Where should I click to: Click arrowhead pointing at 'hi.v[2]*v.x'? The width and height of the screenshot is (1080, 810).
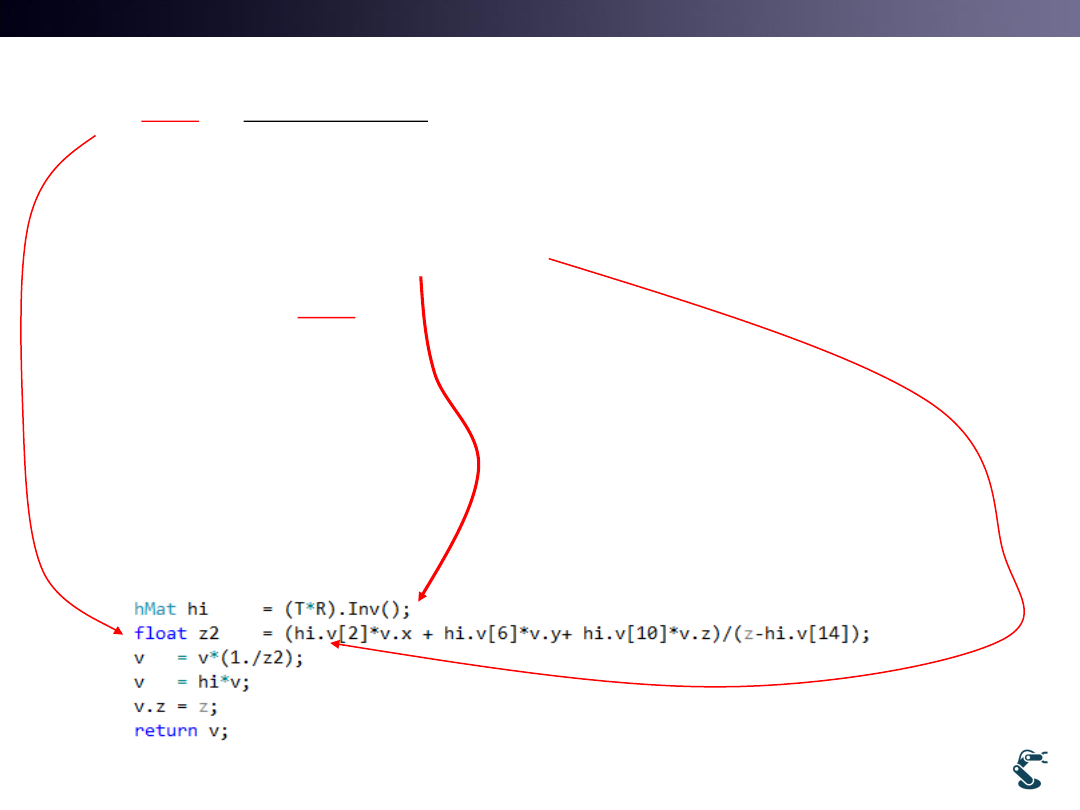tap(337, 645)
